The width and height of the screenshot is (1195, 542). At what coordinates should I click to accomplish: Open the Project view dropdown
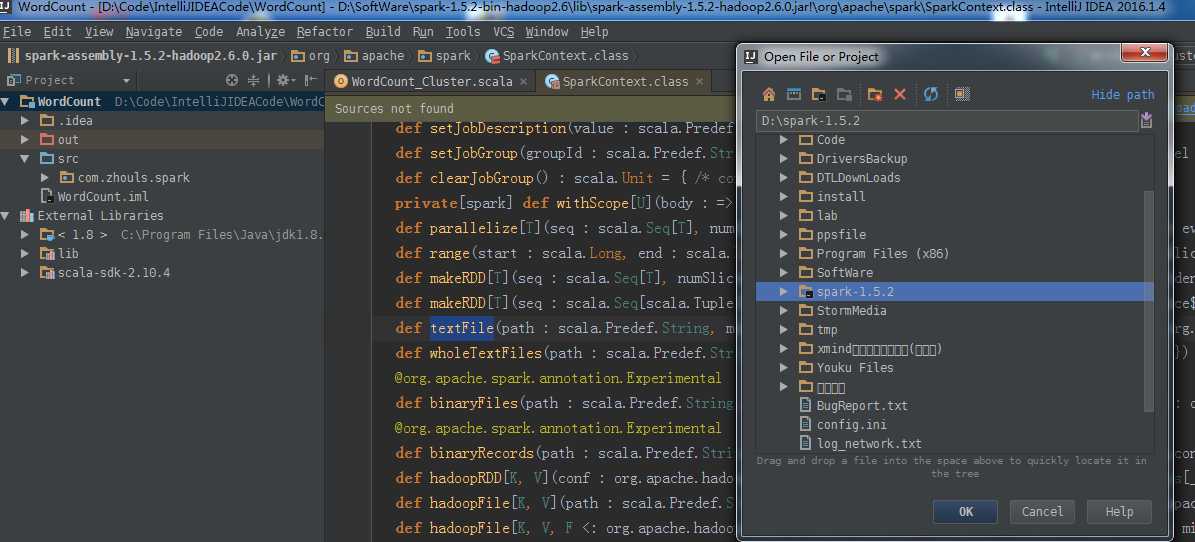coord(127,81)
